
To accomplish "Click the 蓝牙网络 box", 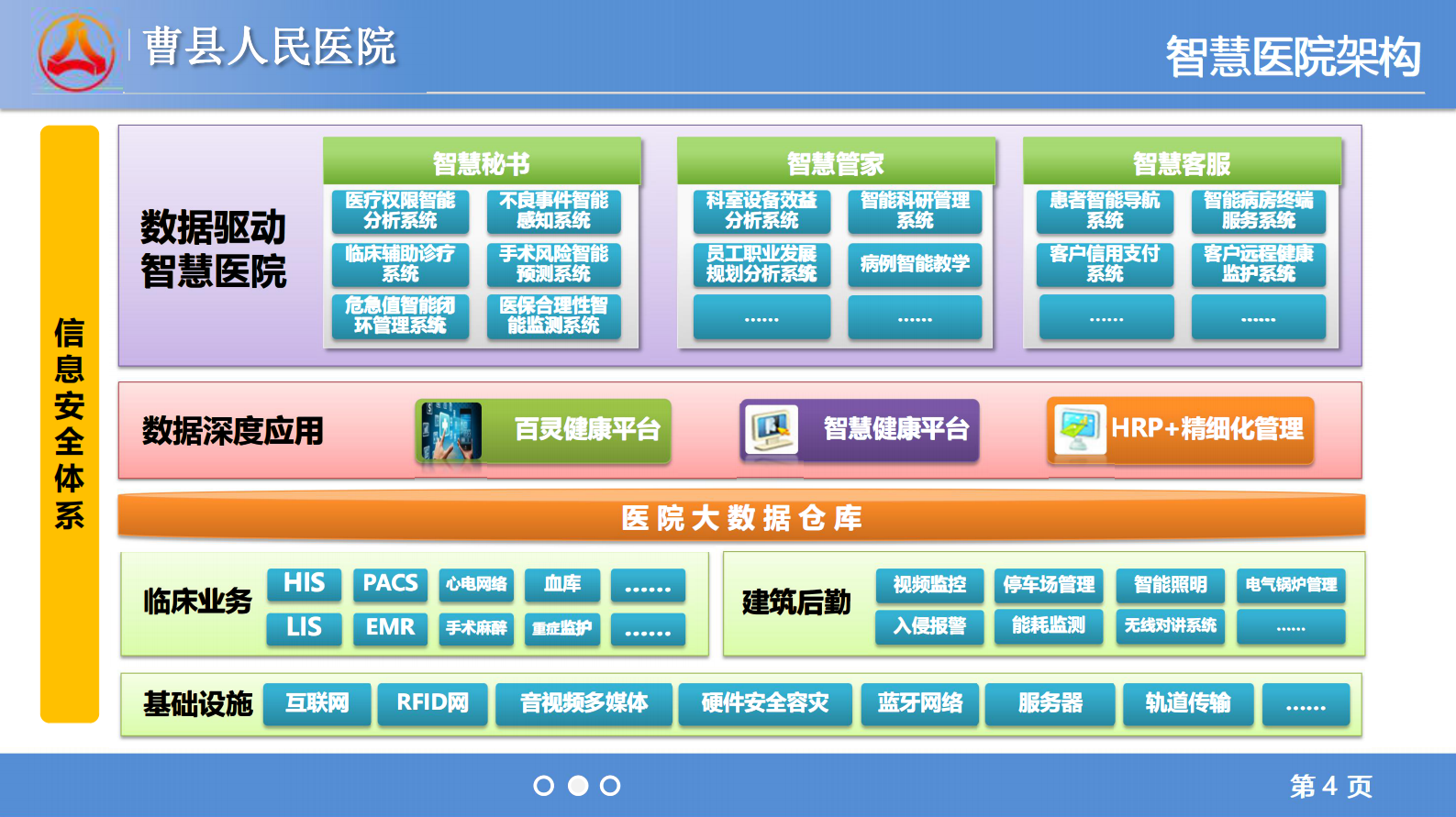I will tap(920, 703).
